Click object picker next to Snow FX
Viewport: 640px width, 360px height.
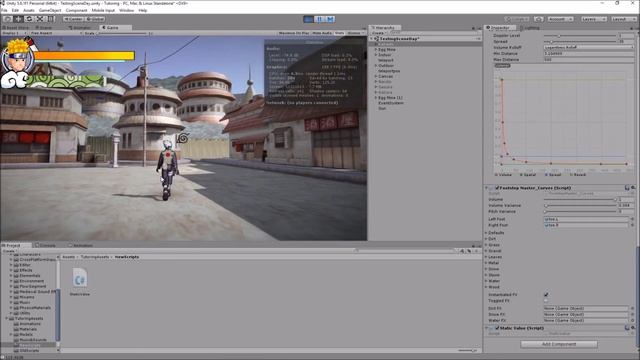[632, 314]
